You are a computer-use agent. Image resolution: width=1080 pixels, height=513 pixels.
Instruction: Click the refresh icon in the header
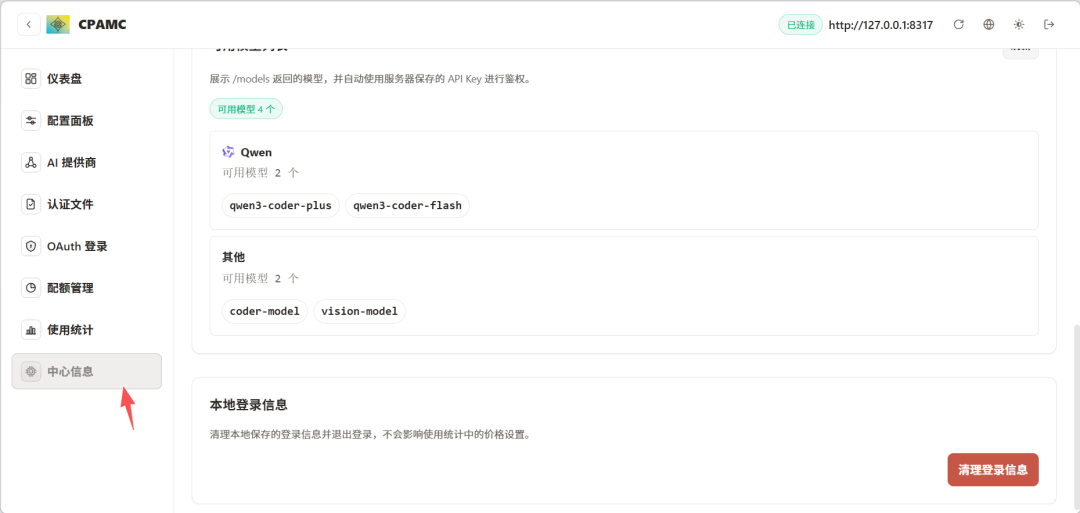[958, 25]
